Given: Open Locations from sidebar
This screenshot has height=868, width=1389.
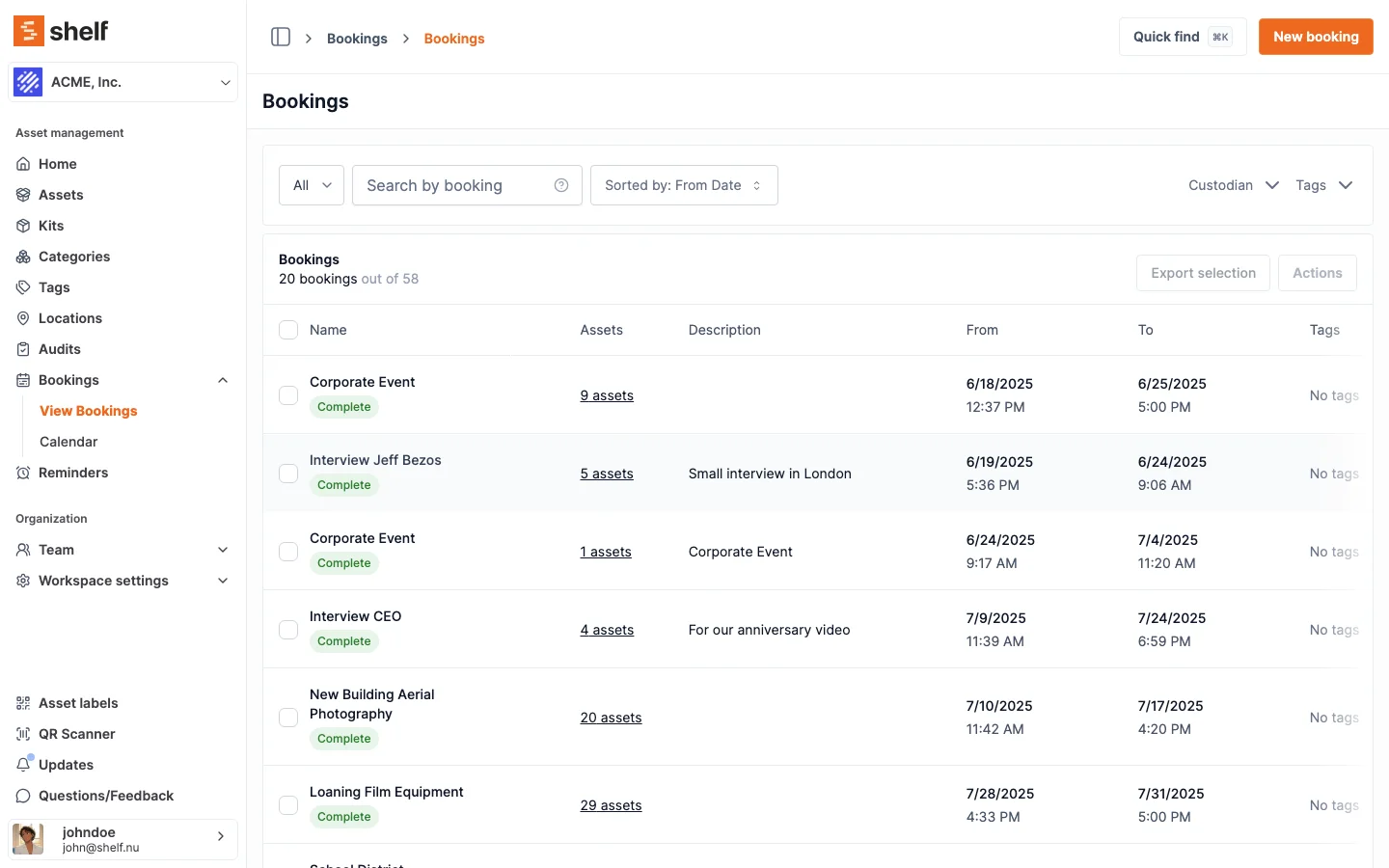Looking at the screenshot, I should [x=69, y=318].
